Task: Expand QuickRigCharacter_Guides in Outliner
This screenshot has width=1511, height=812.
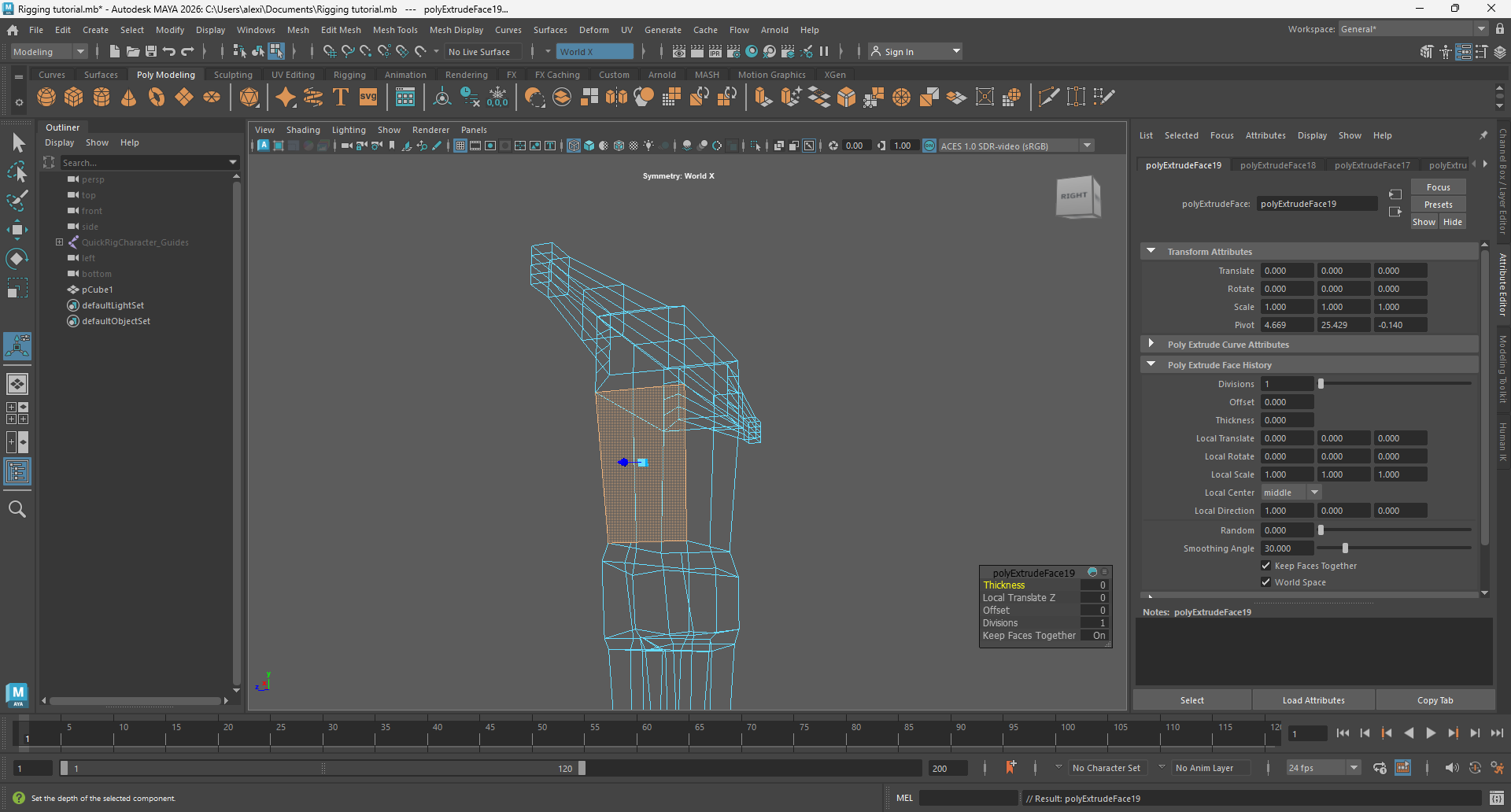Action: (59, 242)
